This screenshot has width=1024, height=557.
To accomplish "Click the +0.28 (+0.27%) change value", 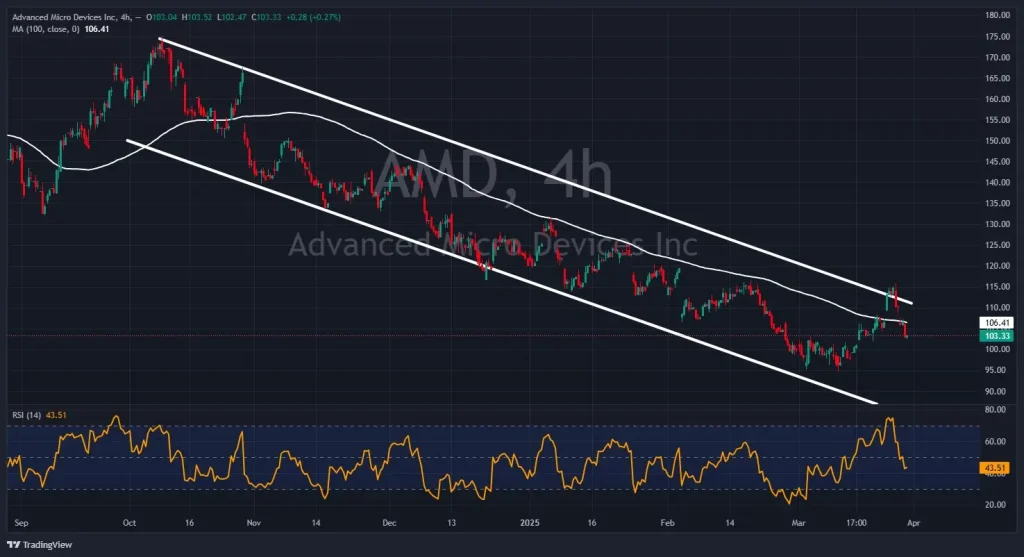I will [x=313, y=17].
